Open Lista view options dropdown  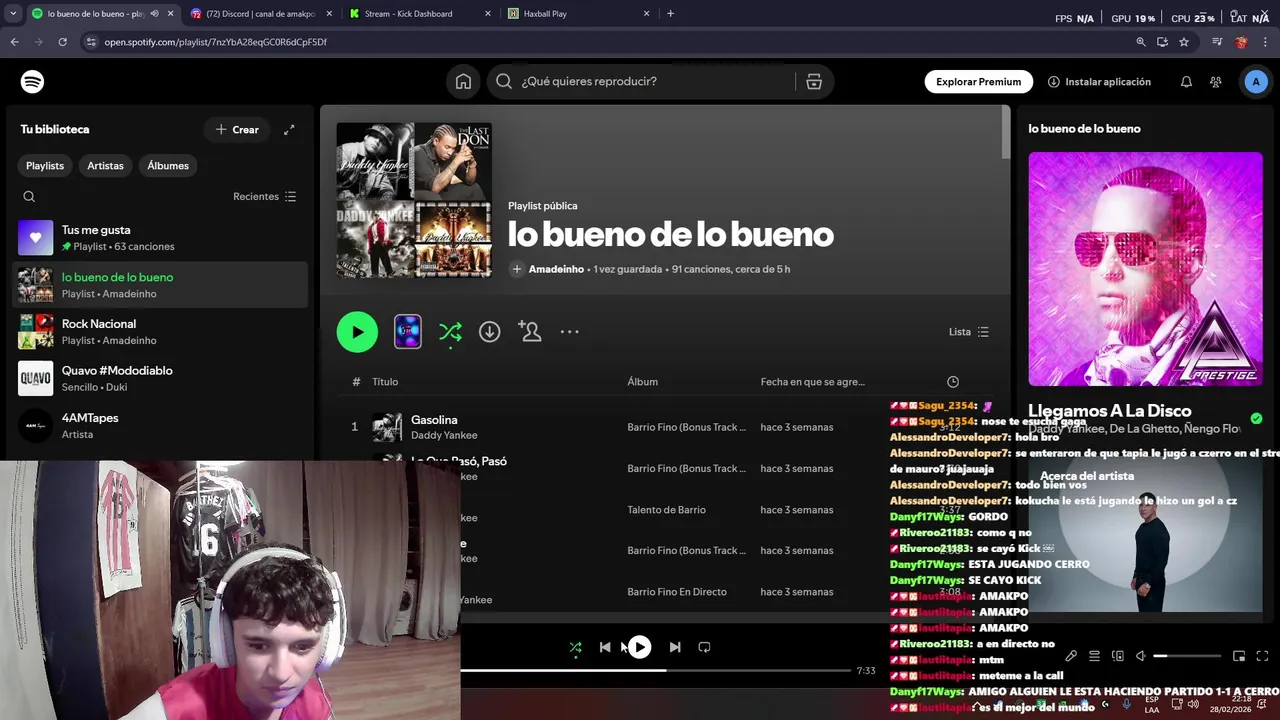point(969,332)
